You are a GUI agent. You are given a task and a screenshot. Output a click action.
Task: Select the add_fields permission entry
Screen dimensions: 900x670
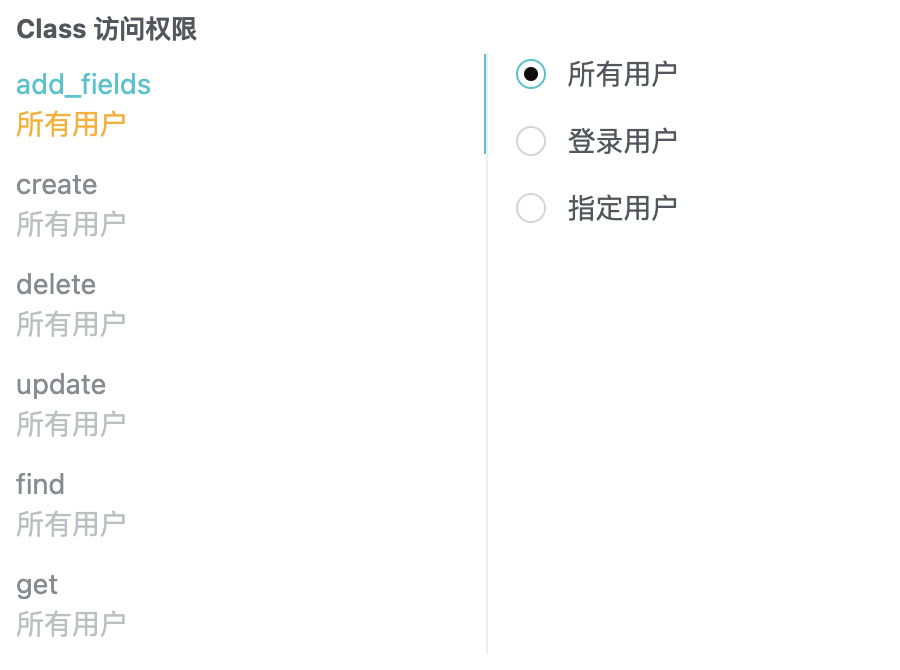tap(83, 85)
